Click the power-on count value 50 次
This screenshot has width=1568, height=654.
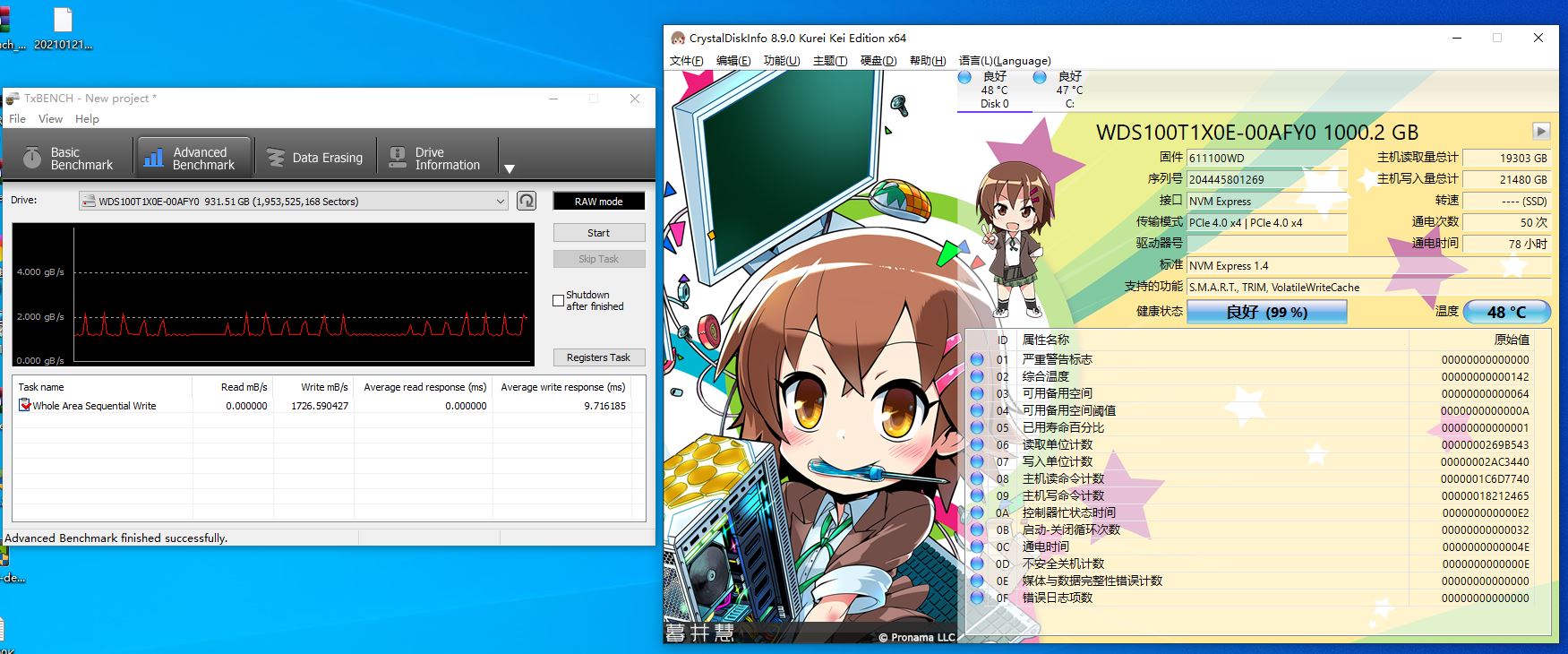(1506, 222)
